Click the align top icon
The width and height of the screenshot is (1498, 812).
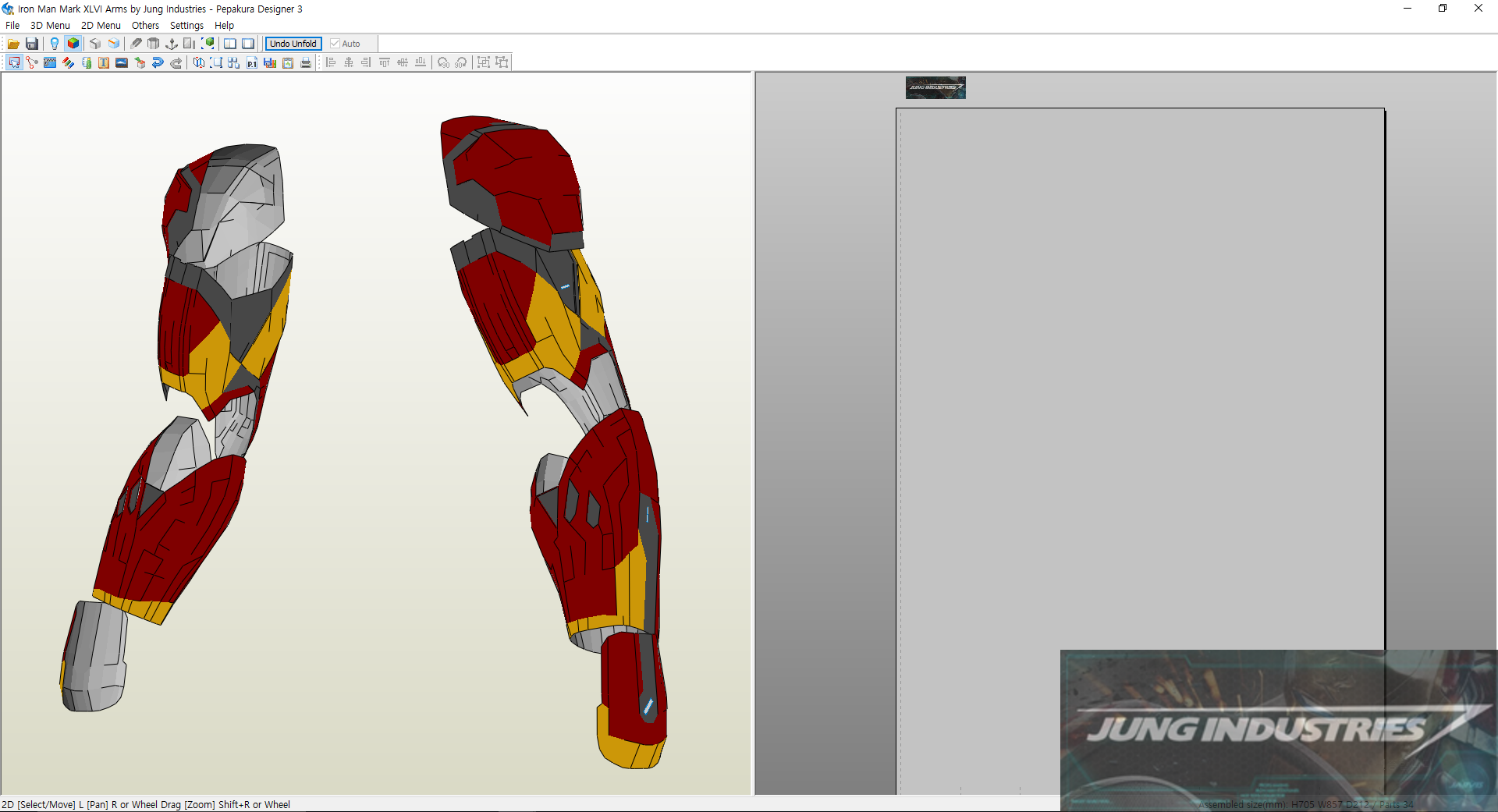point(385,62)
